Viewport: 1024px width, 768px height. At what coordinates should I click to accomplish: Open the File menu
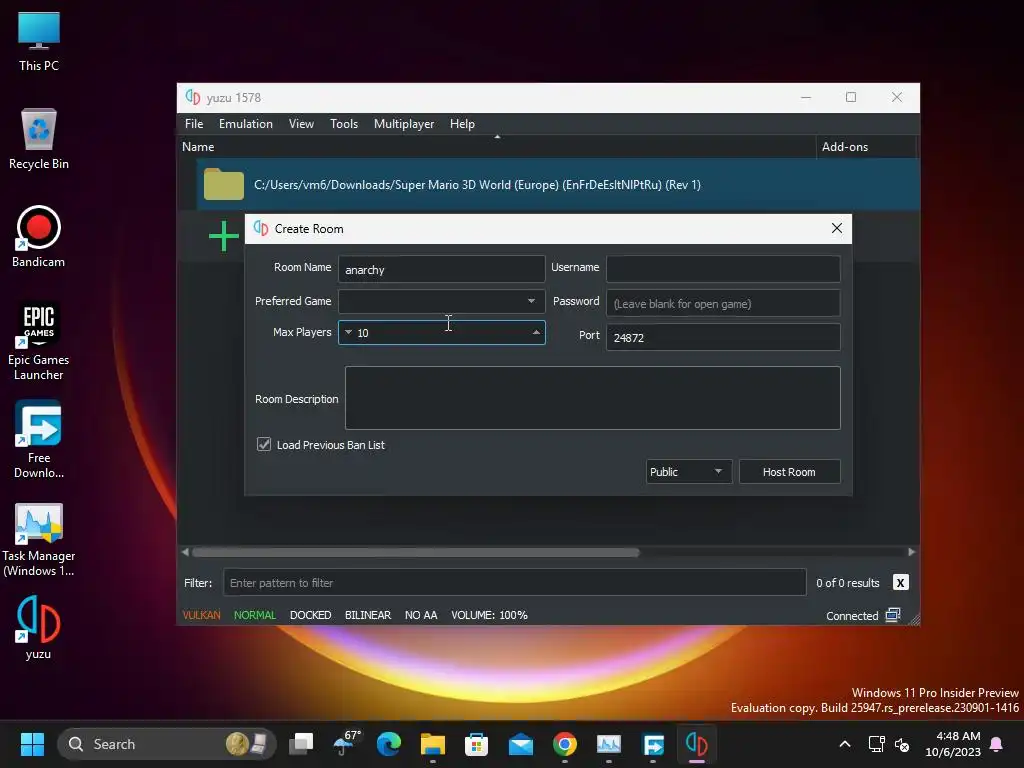pos(194,123)
